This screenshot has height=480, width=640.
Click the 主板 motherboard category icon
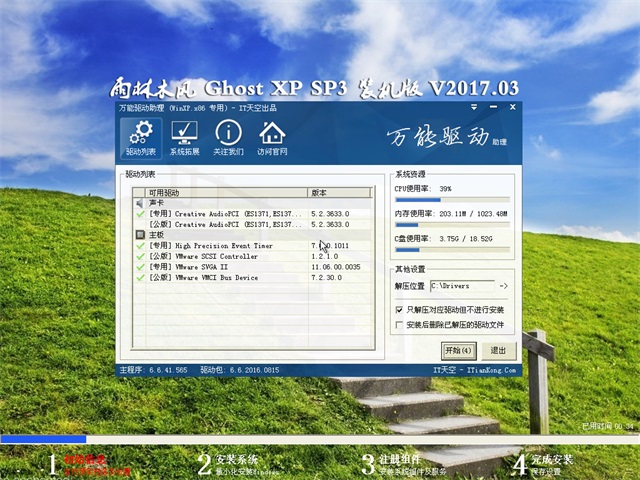(x=140, y=235)
